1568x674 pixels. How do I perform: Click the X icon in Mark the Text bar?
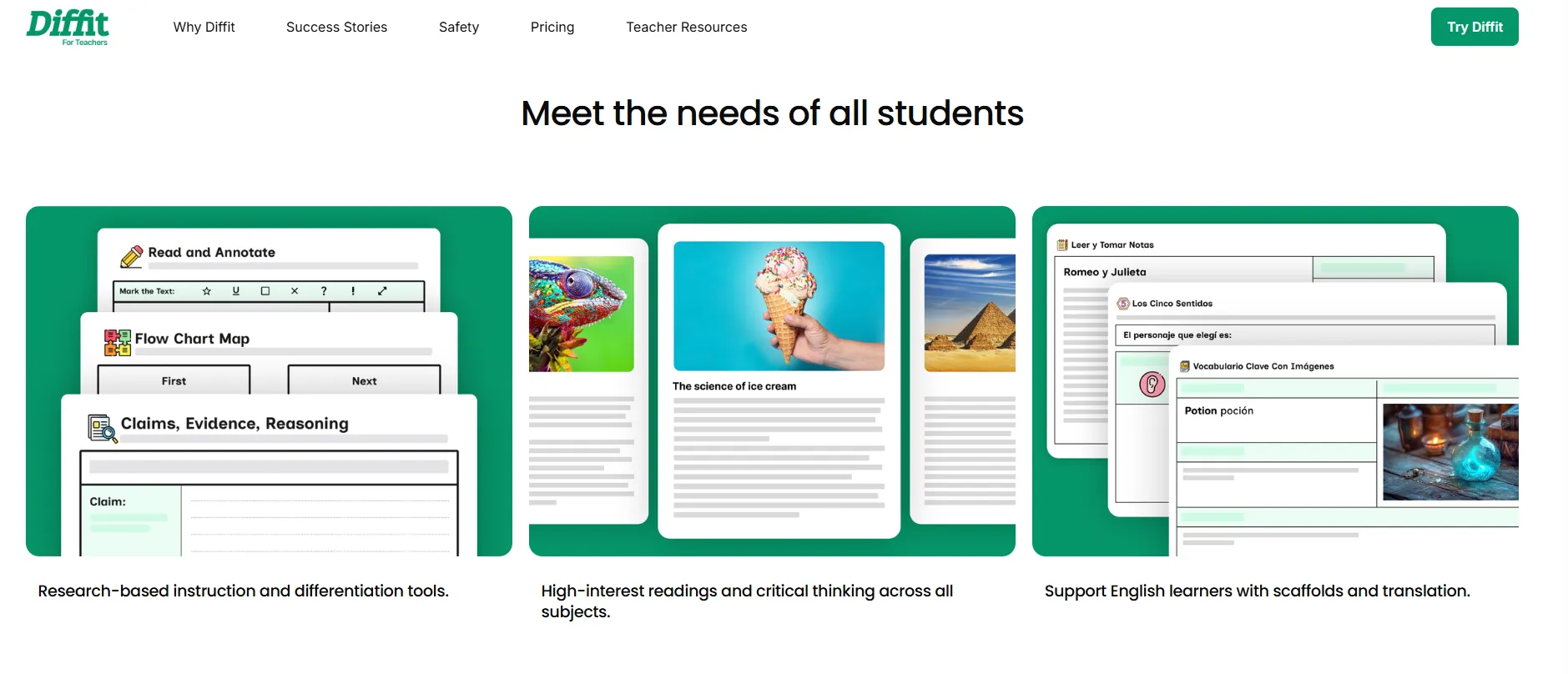click(295, 291)
